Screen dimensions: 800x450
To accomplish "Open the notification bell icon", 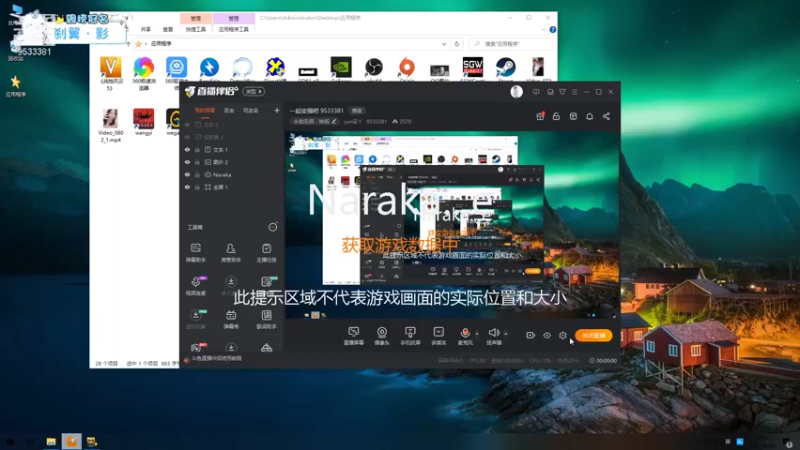I will pos(589,116).
